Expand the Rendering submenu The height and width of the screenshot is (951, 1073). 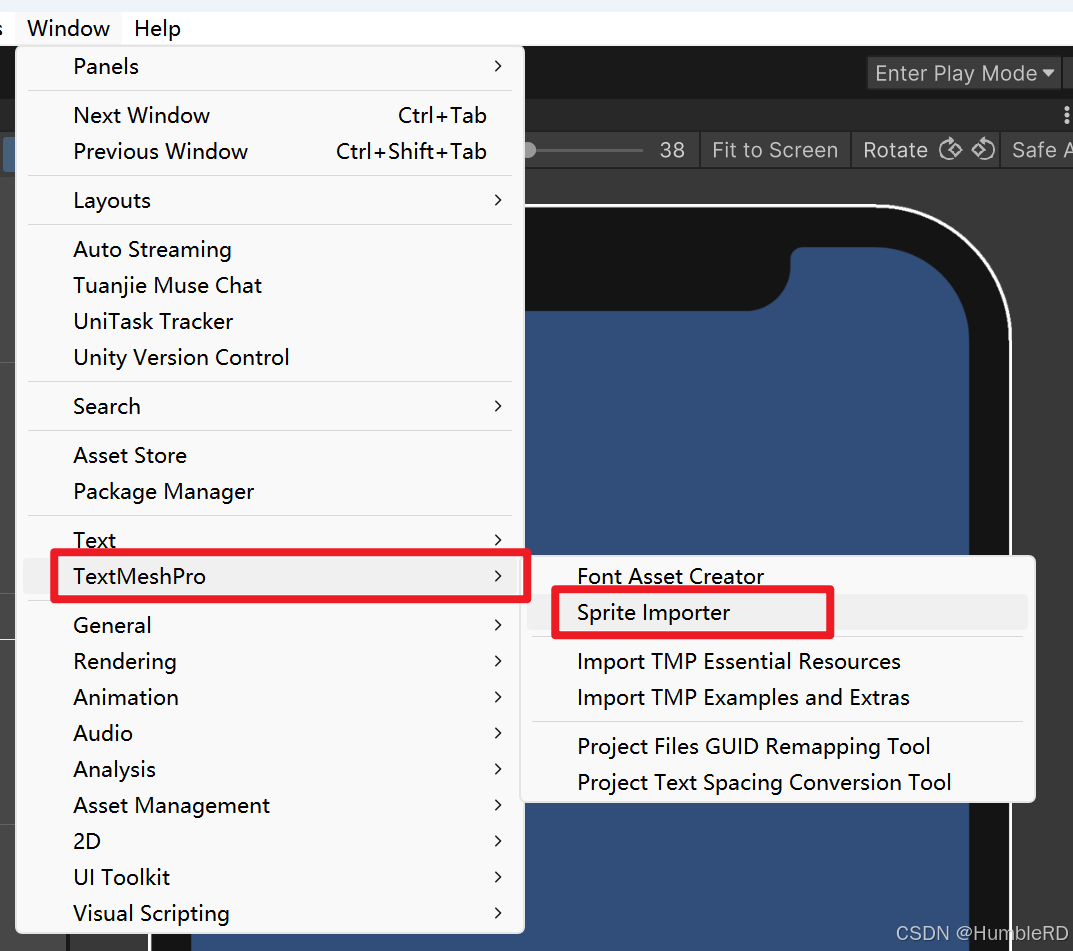click(x=270, y=661)
